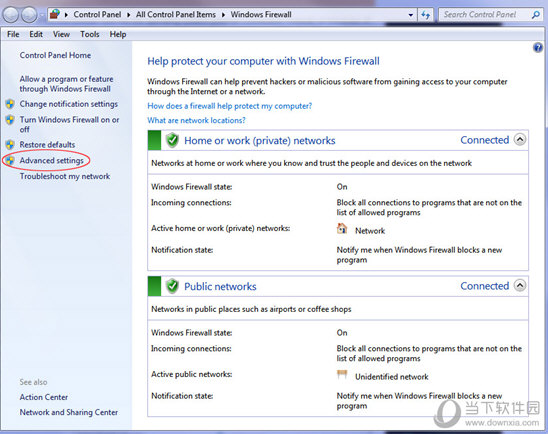Open the recent pages dropdown next to Forward button

pyautogui.click(x=42, y=15)
